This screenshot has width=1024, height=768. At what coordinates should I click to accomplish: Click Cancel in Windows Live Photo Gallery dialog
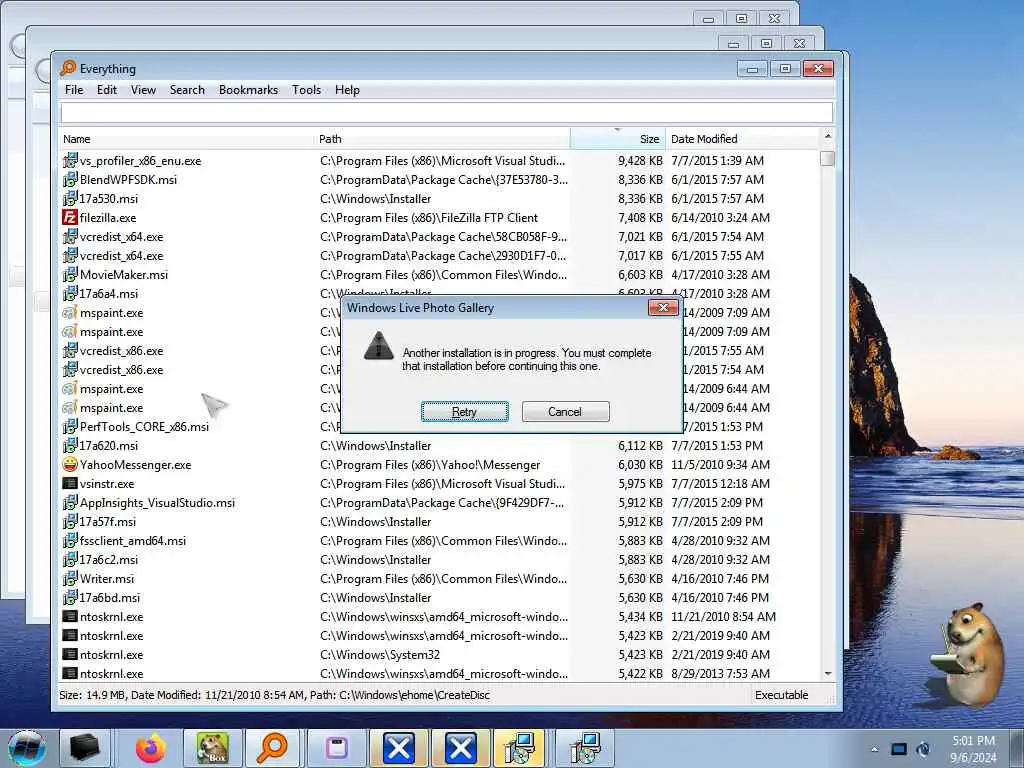565,411
